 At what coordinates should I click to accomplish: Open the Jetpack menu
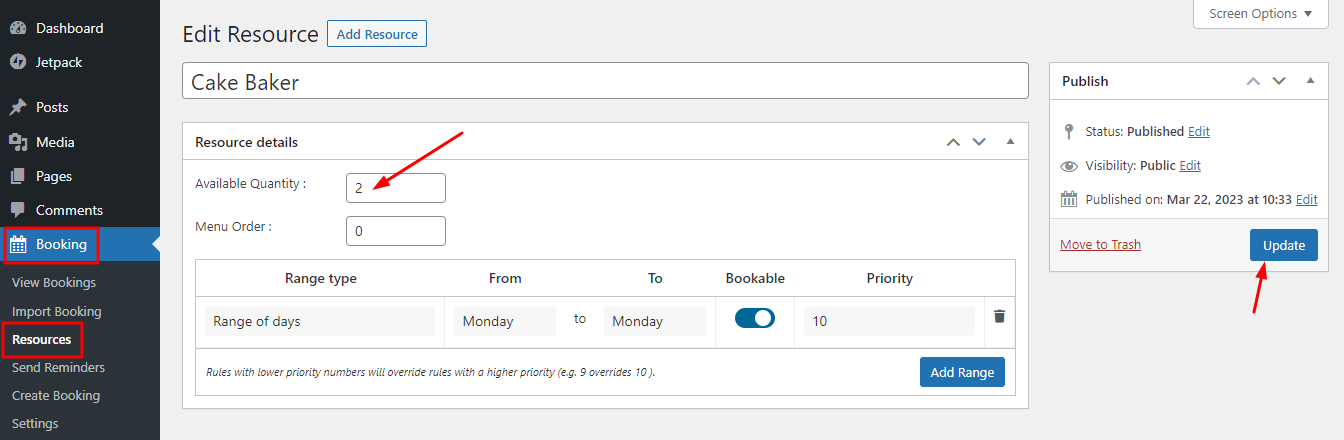(x=80, y=62)
